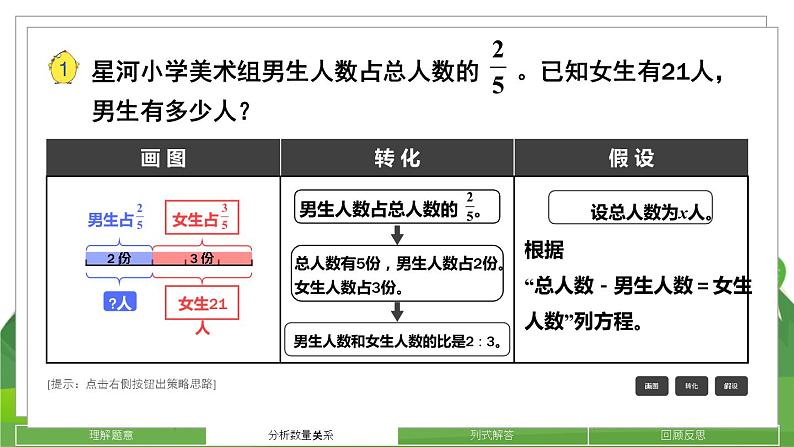
Task: Click the box 总人数有5份，男生人数占2份
Action: click(397, 274)
